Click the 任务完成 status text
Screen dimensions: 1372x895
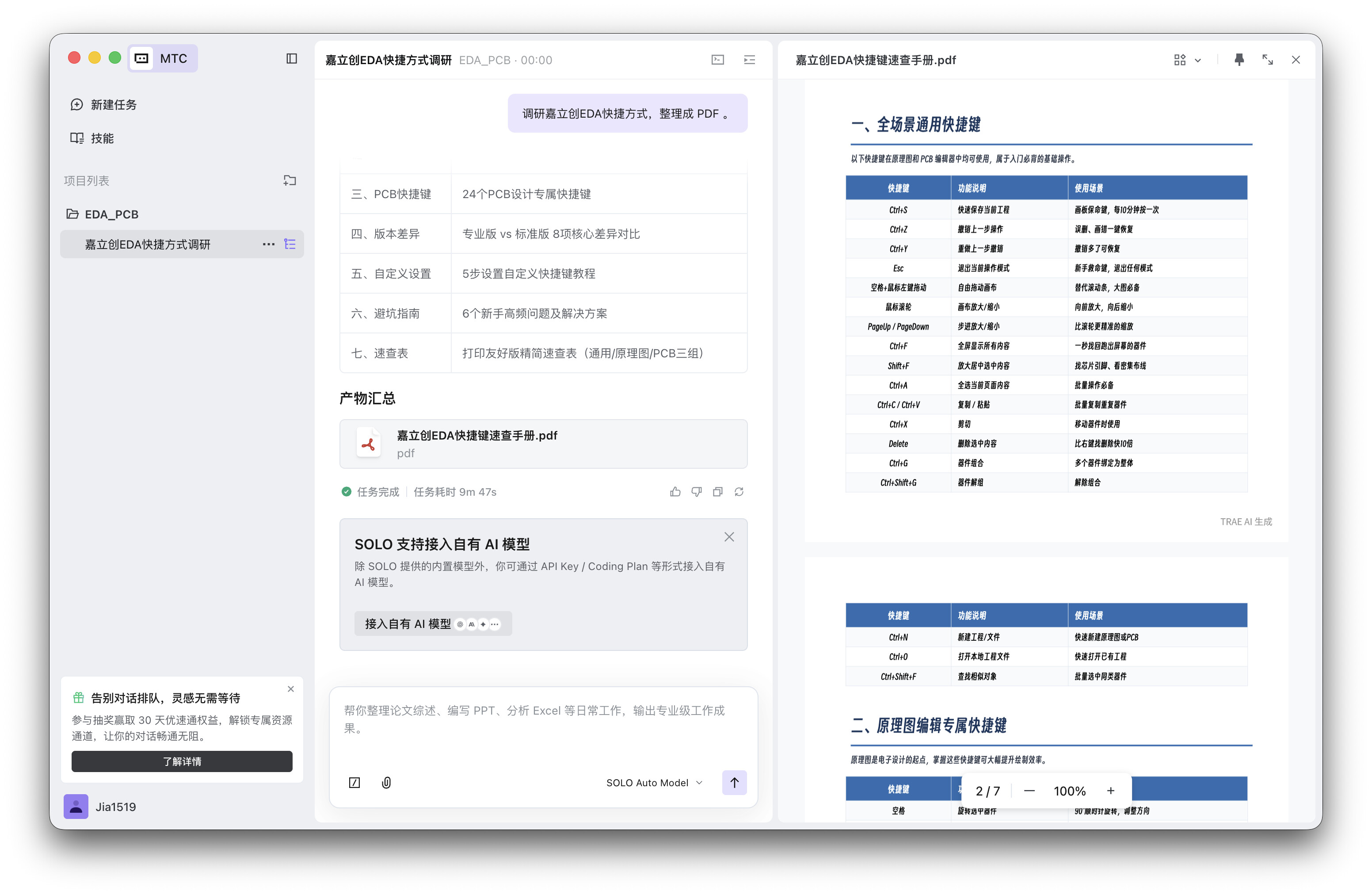click(x=377, y=492)
